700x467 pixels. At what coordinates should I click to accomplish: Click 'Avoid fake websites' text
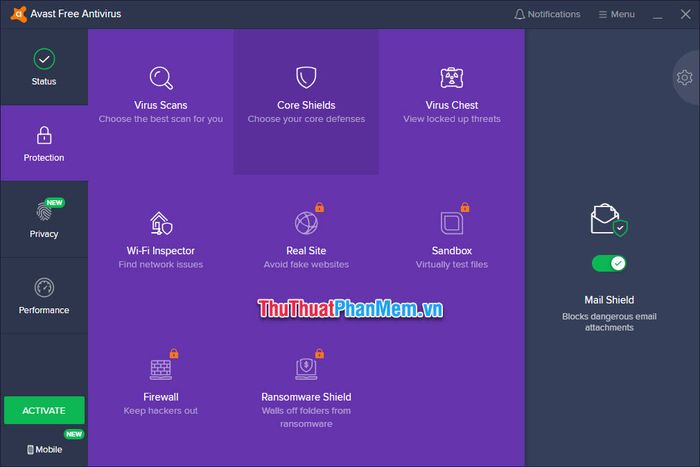306,265
